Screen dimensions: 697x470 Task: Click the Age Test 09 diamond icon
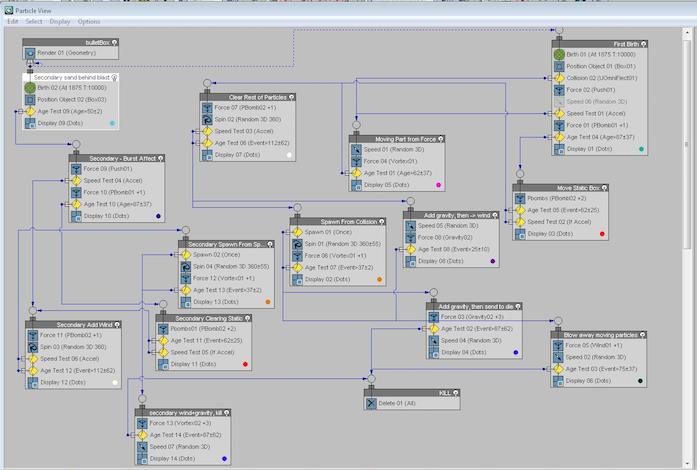pos(30,111)
